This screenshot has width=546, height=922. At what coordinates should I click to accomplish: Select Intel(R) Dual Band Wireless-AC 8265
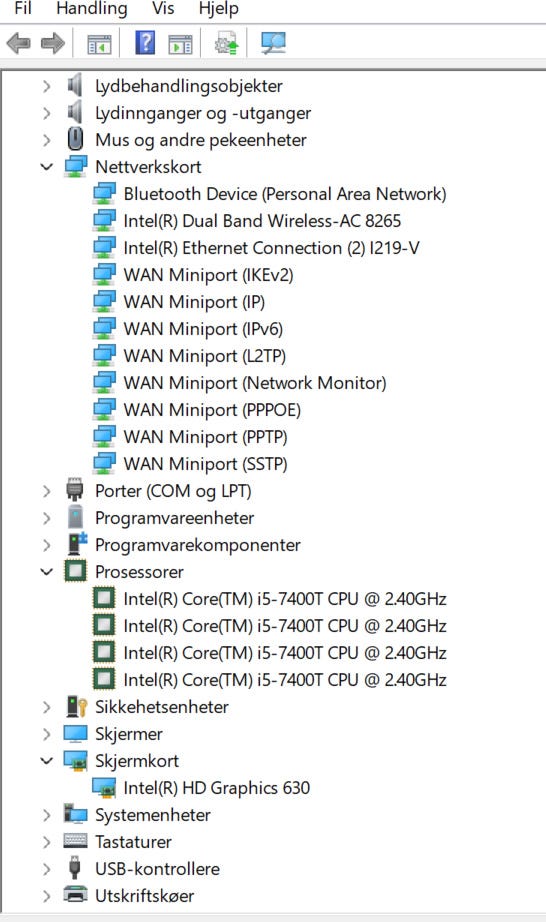pos(262,221)
